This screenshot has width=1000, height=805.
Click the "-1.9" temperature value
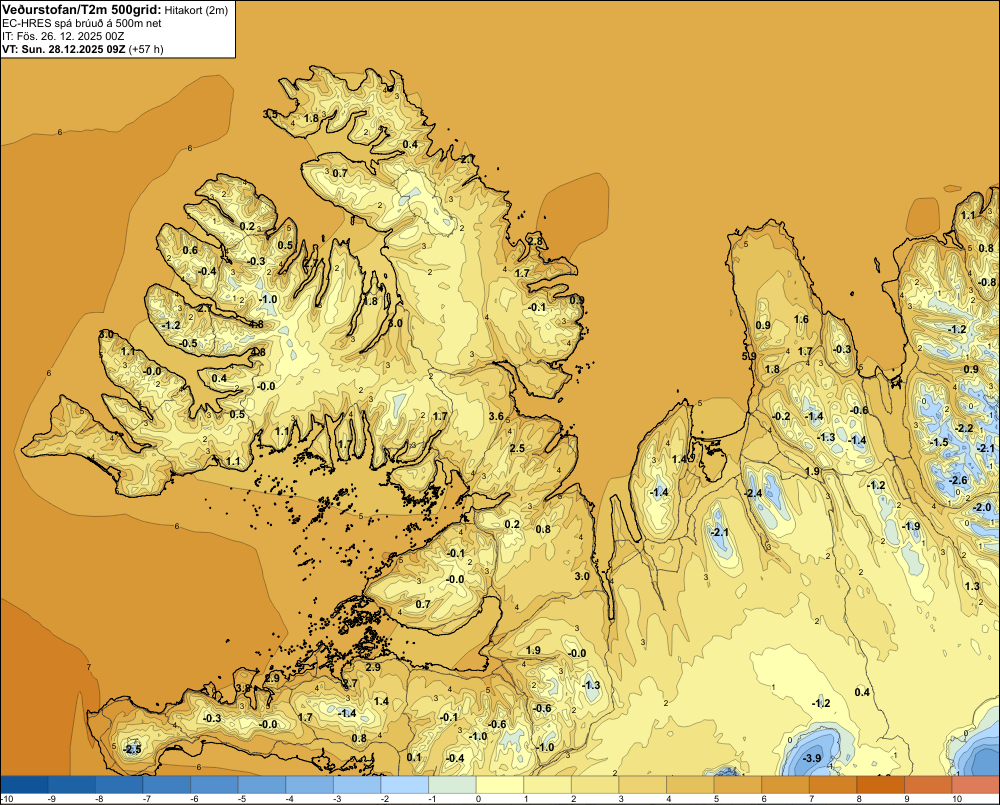pyautogui.click(x=911, y=526)
